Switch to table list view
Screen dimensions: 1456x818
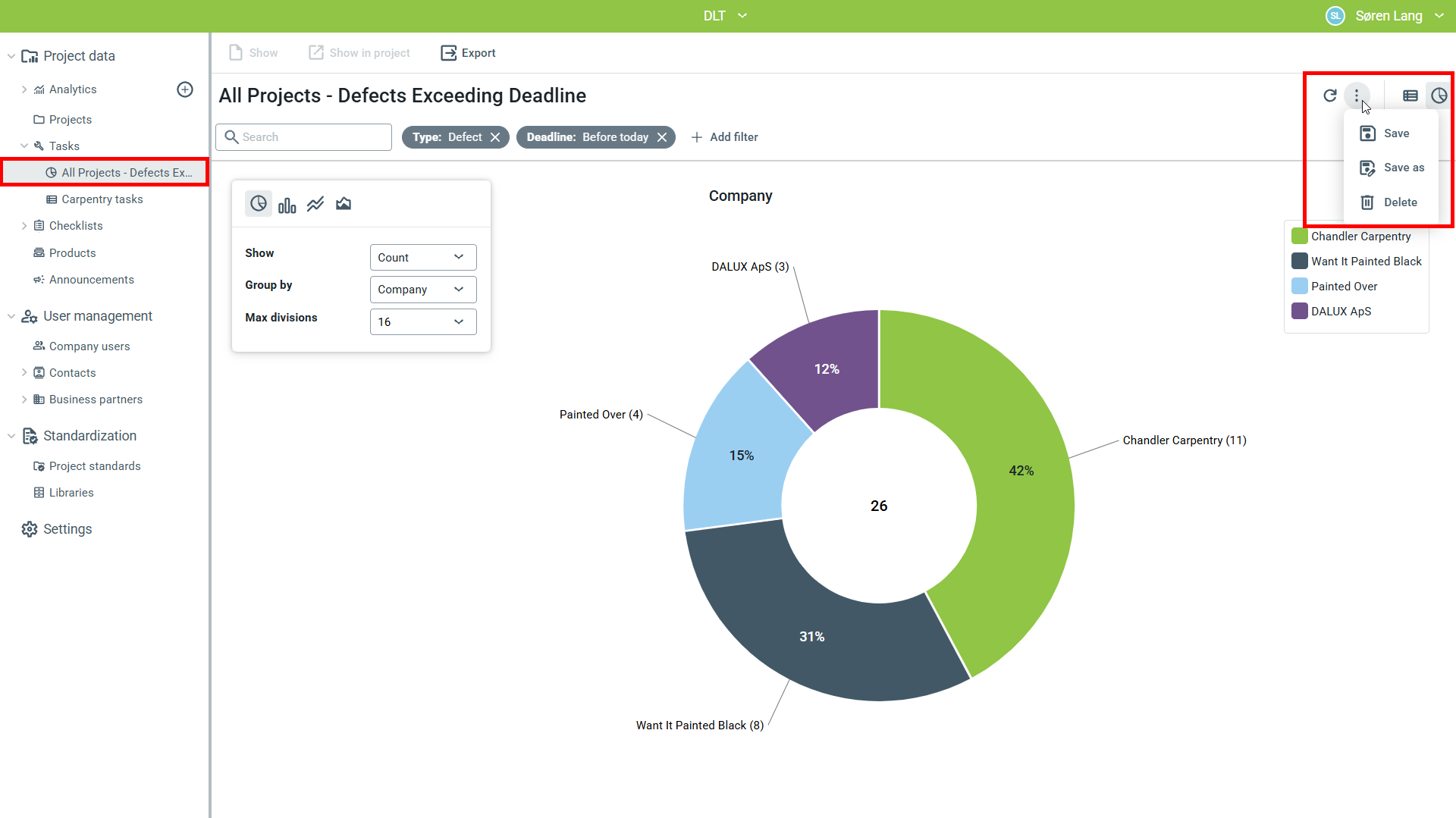tap(1410, 96)
